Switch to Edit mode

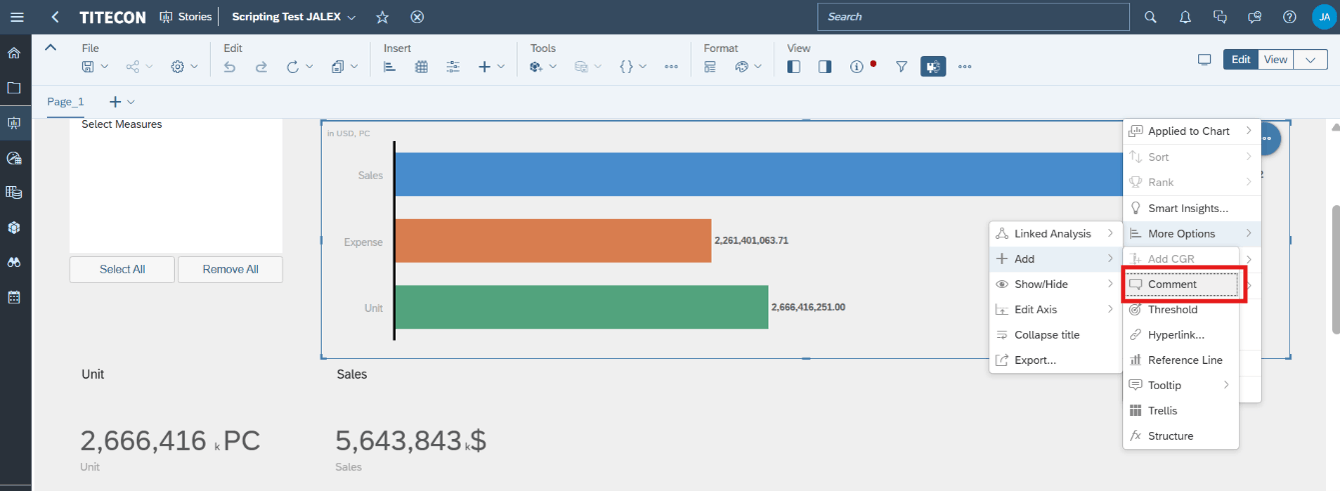(1241, 60)
